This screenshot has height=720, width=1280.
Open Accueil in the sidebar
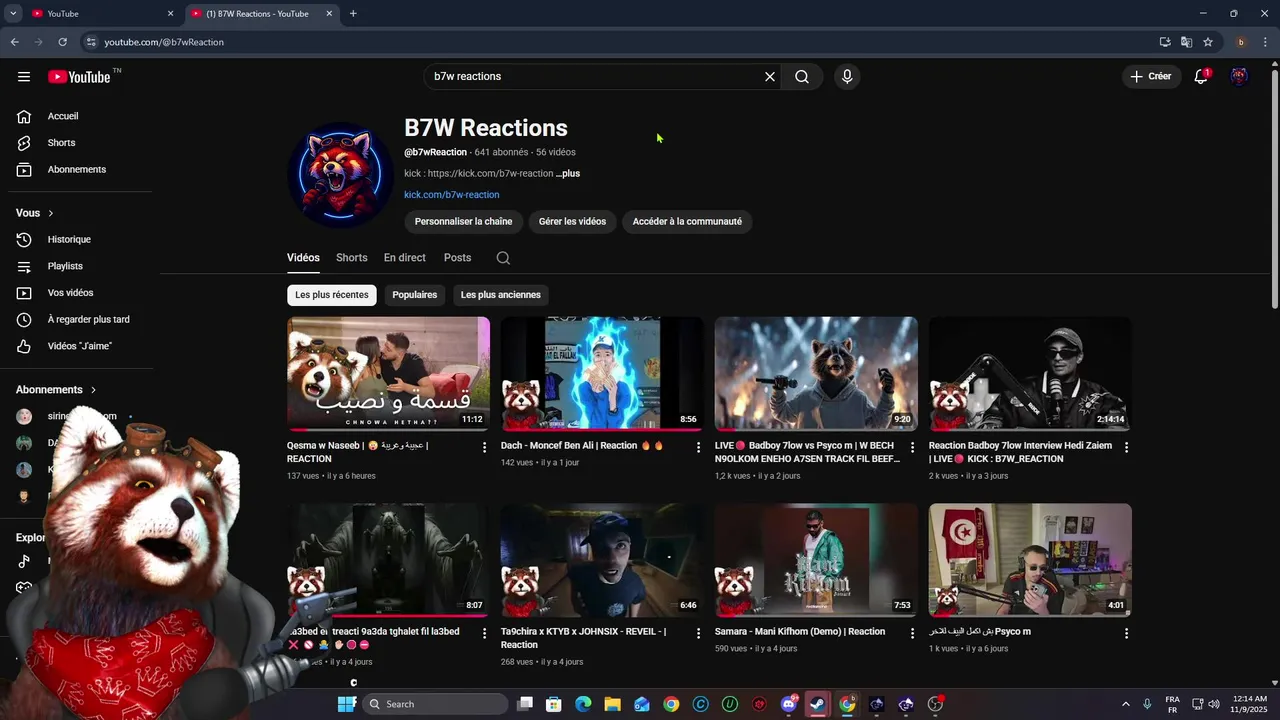click(x=80, y=116)
